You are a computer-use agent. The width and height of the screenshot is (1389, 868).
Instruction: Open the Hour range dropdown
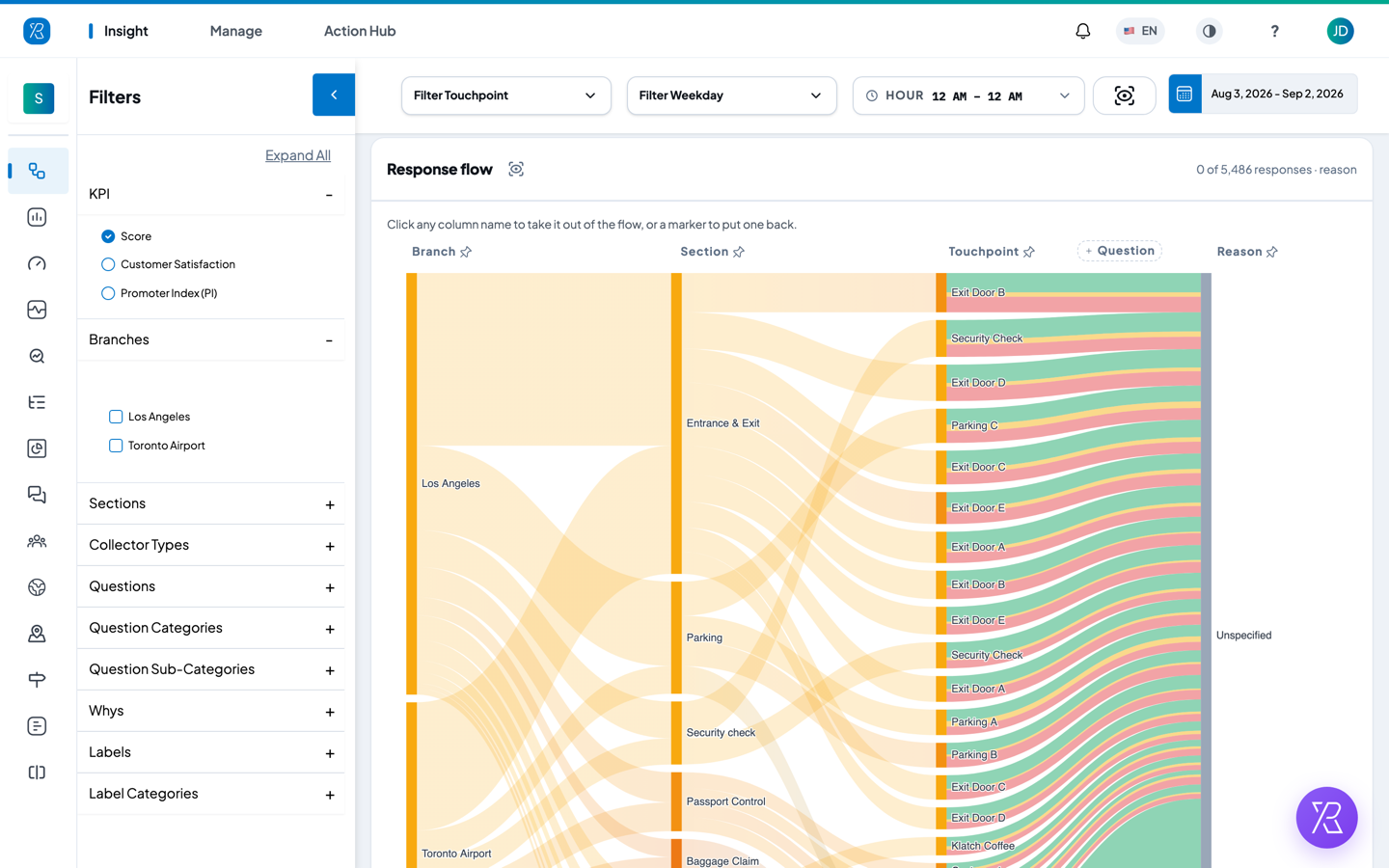968,95
